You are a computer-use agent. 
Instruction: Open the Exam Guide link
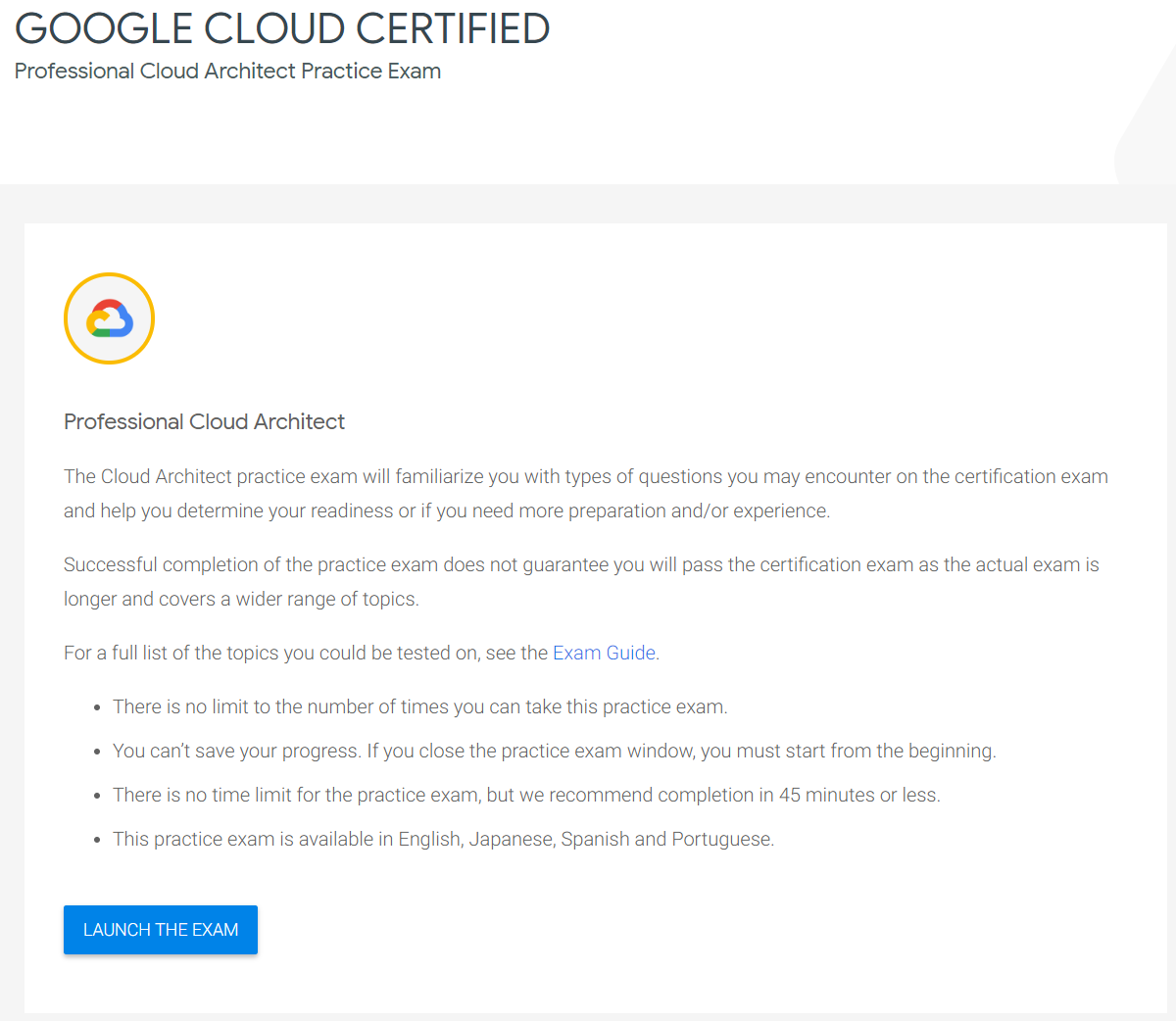(604, 653)
